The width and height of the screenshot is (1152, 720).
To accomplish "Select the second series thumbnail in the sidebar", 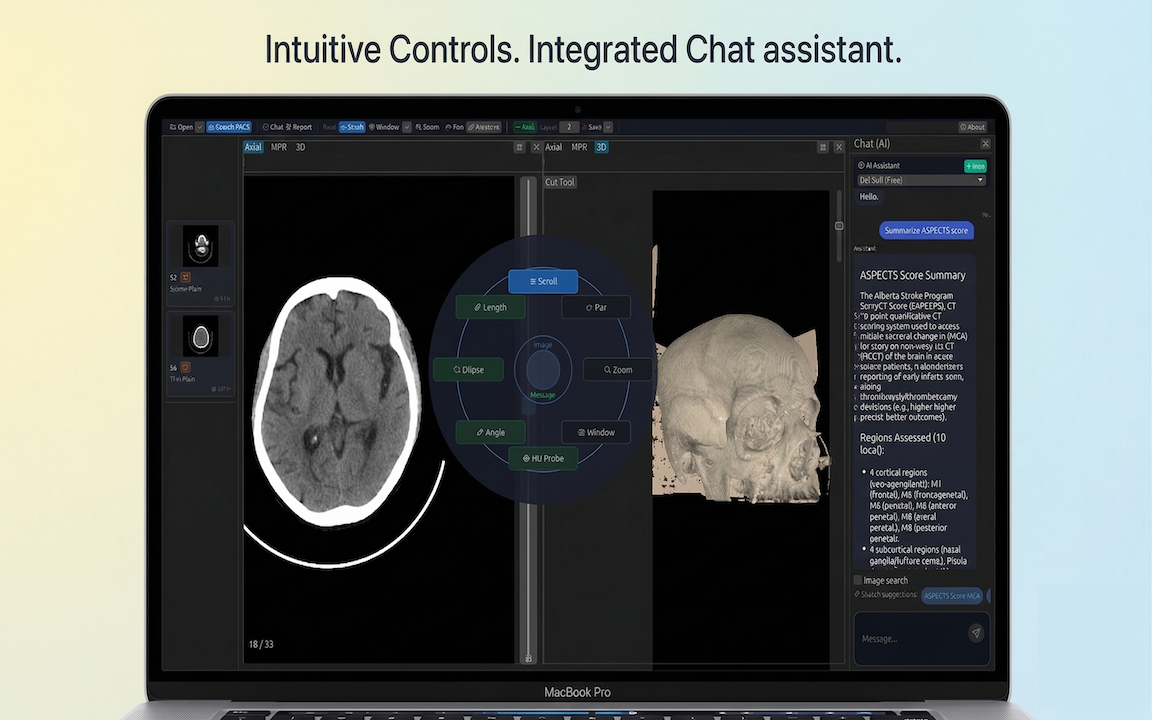I will (200, 340).
